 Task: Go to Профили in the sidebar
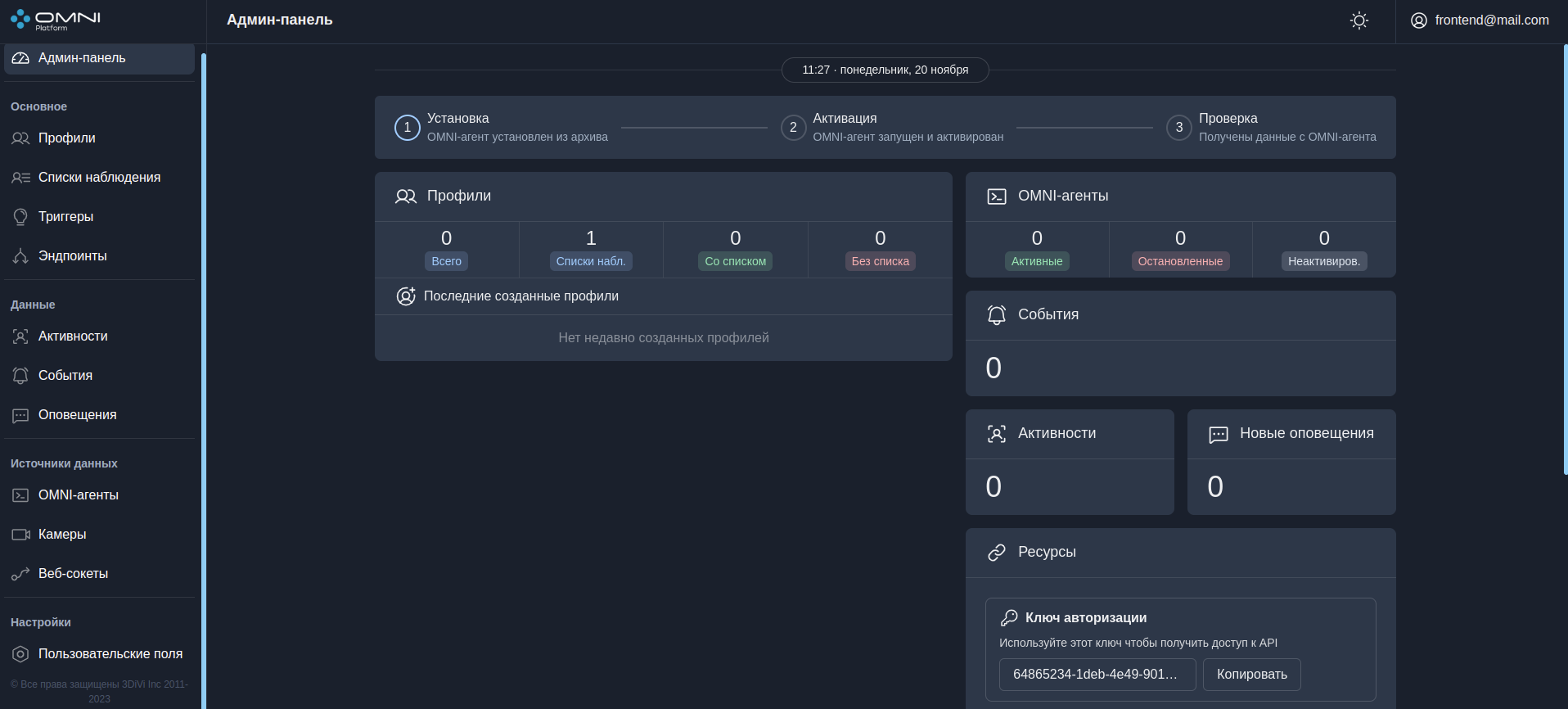point(99,138)
